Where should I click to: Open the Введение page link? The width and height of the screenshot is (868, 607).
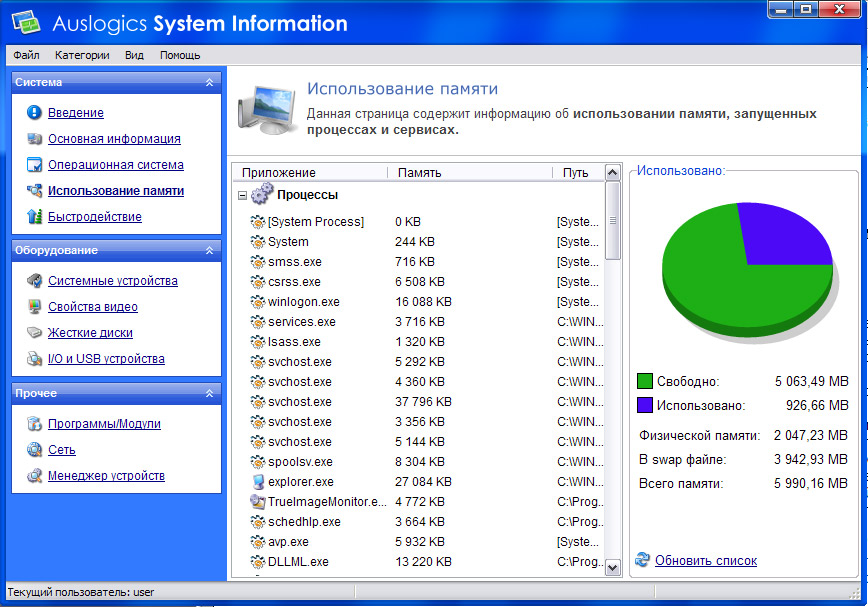pyautogui.click(x=76, y=113)
